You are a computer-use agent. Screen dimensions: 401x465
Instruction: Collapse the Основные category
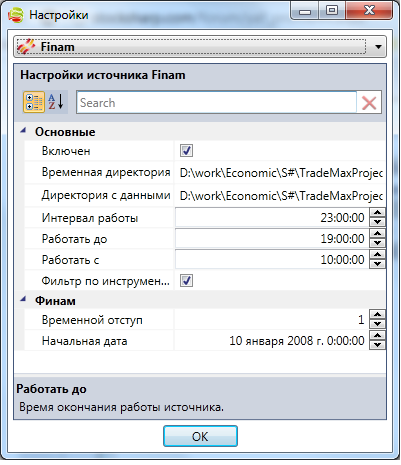pos(23,131)
